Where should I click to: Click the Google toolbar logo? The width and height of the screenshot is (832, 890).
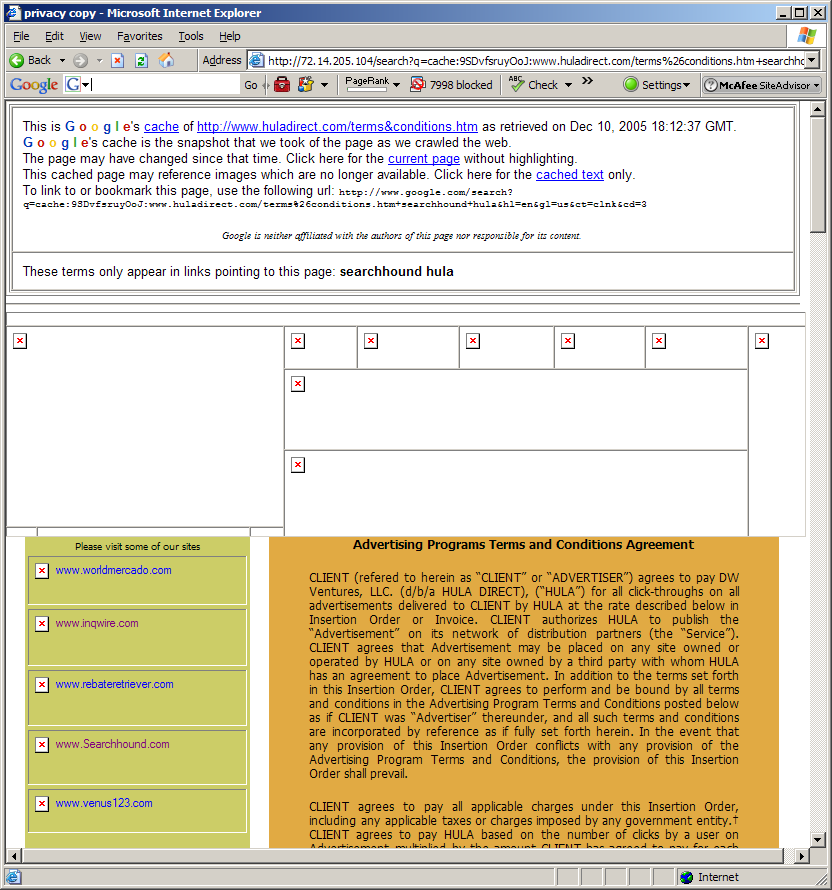(x=34, y=85)
